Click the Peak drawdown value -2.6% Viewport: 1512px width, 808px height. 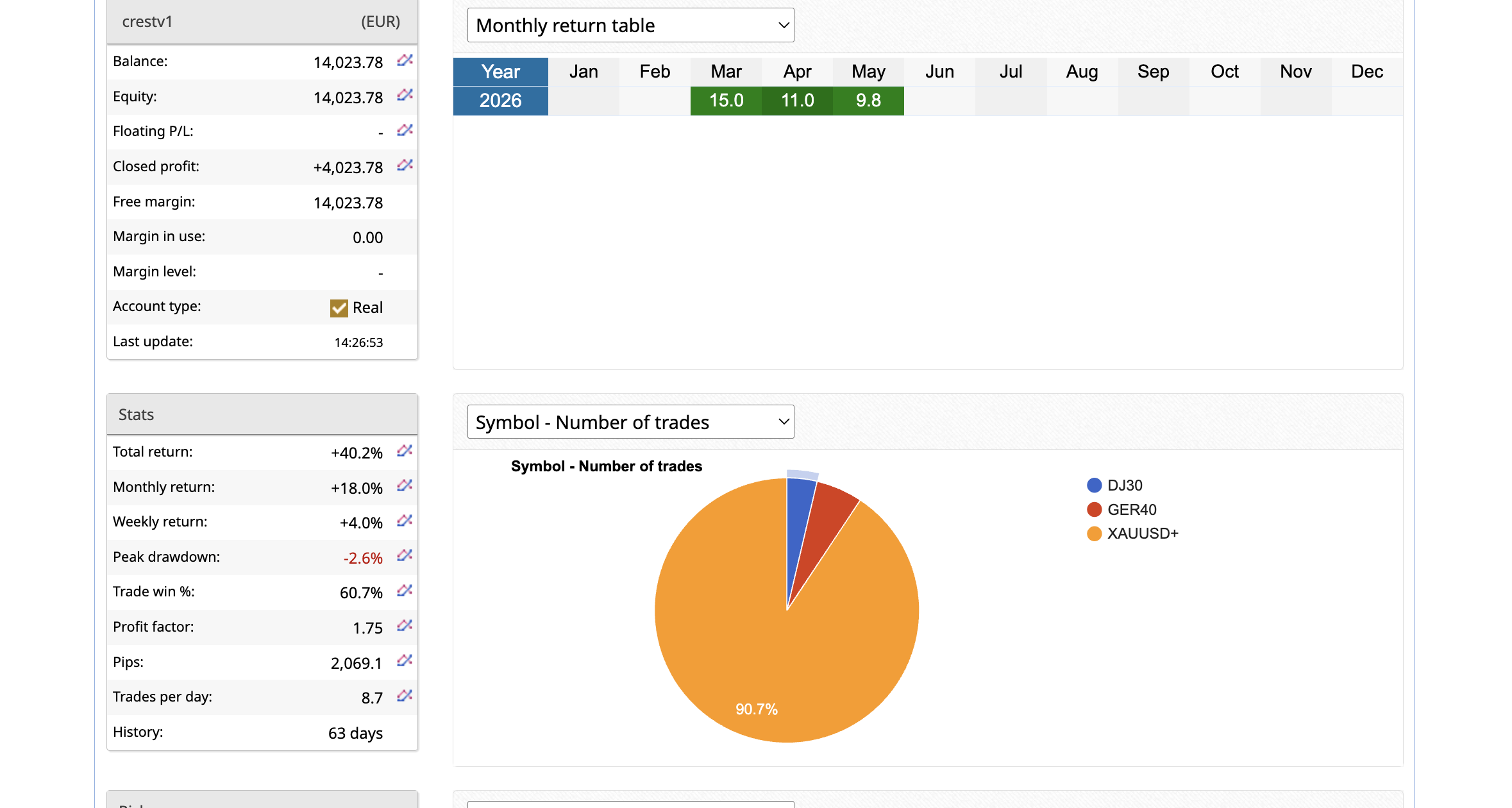[363, 558]
